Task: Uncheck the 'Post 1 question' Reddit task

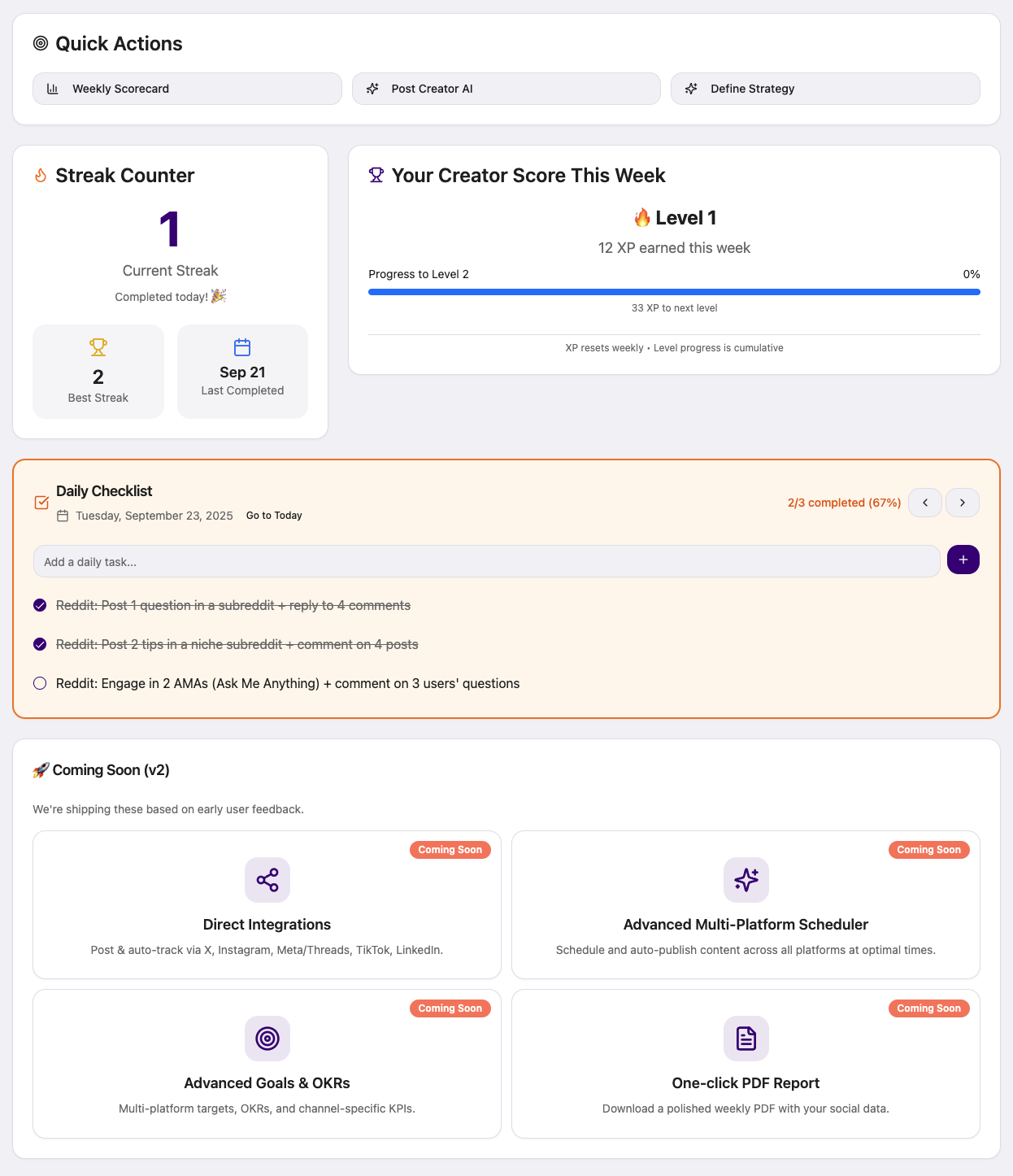Action: coord(40,605)
